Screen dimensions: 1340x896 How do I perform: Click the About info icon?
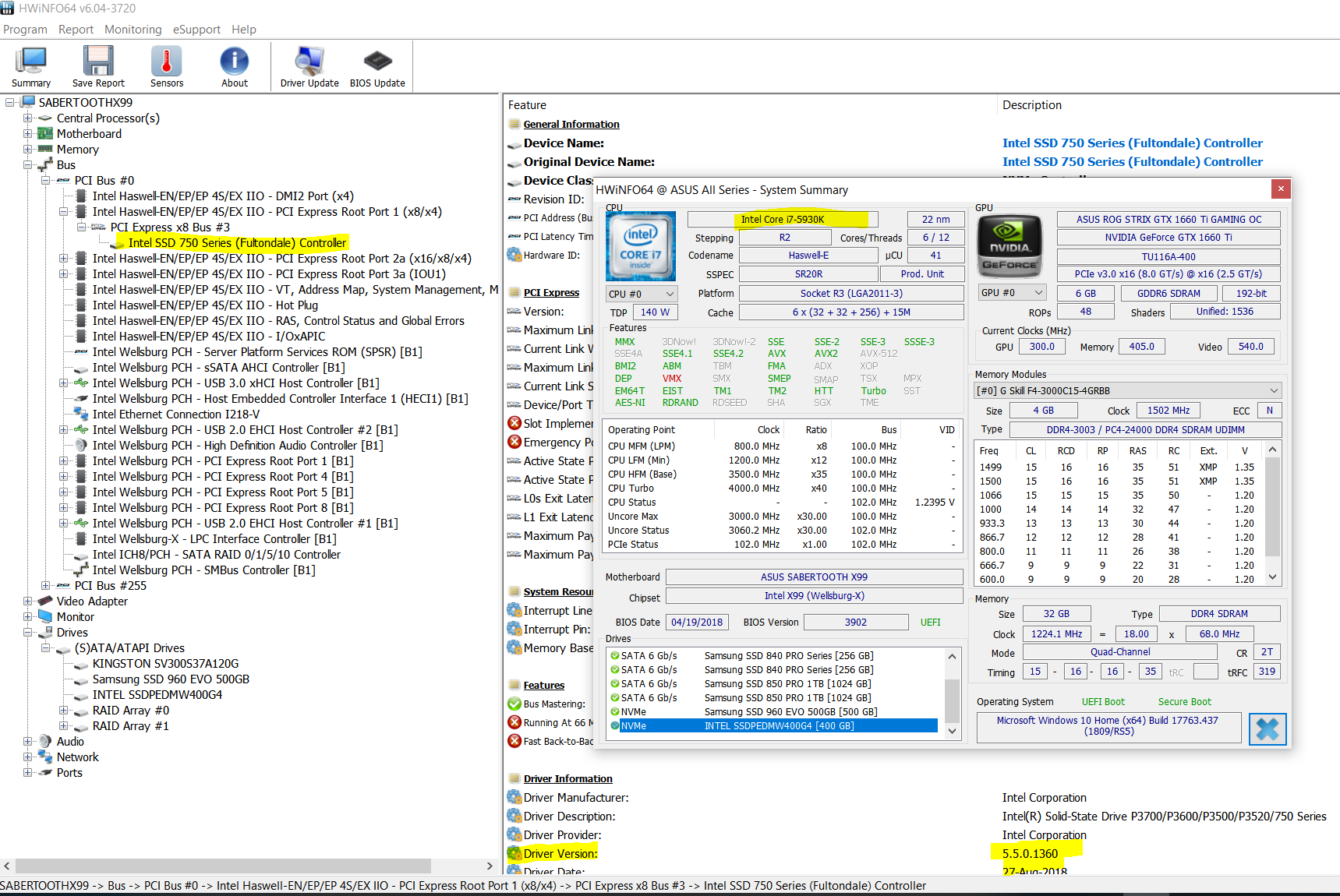point(234,62)
